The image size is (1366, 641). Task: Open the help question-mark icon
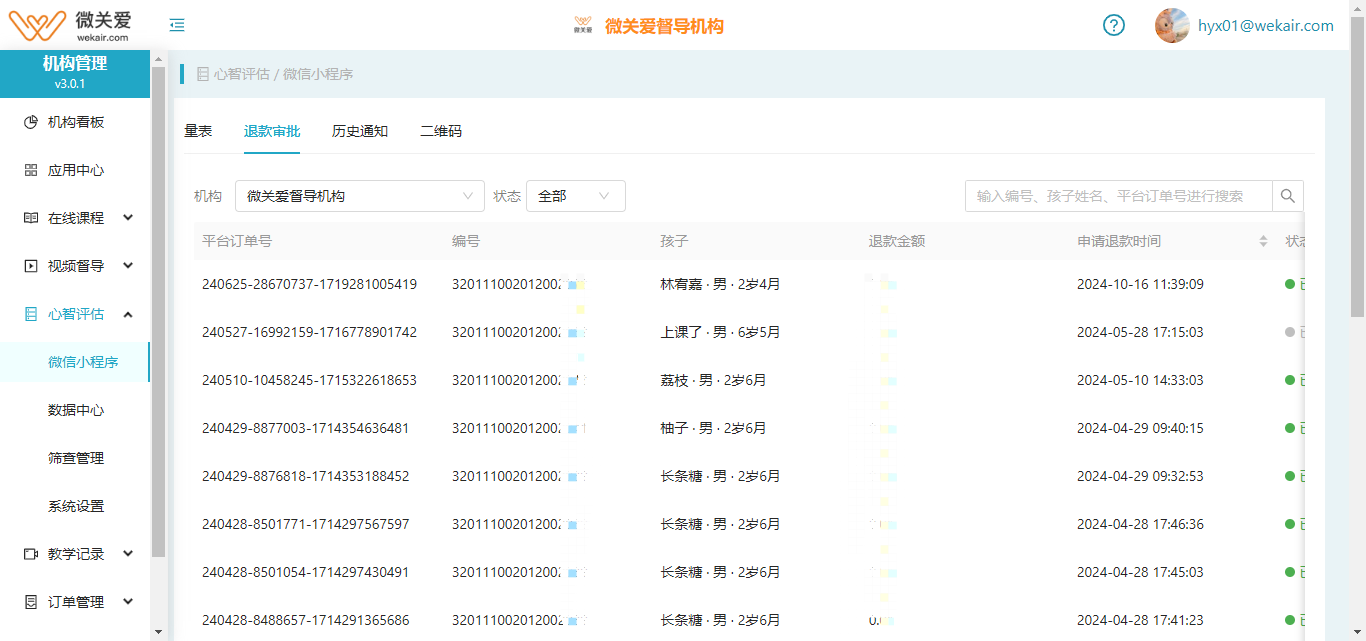[x=1113, y=25]
